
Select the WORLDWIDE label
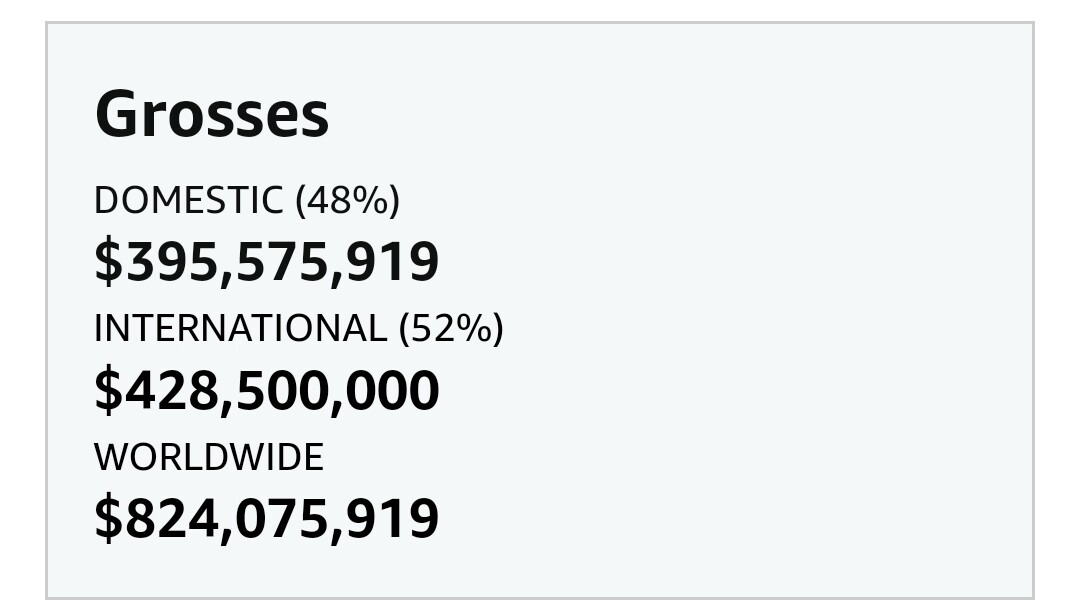pos(209,458)
